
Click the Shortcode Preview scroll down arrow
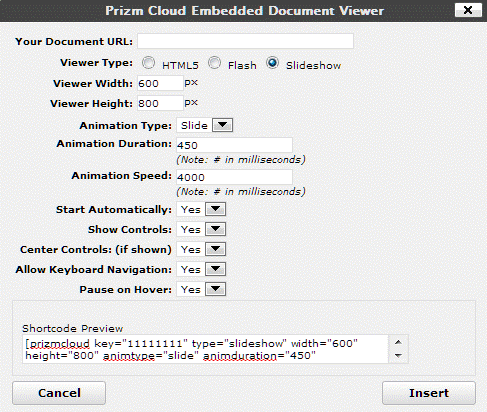tap(398, 356)
